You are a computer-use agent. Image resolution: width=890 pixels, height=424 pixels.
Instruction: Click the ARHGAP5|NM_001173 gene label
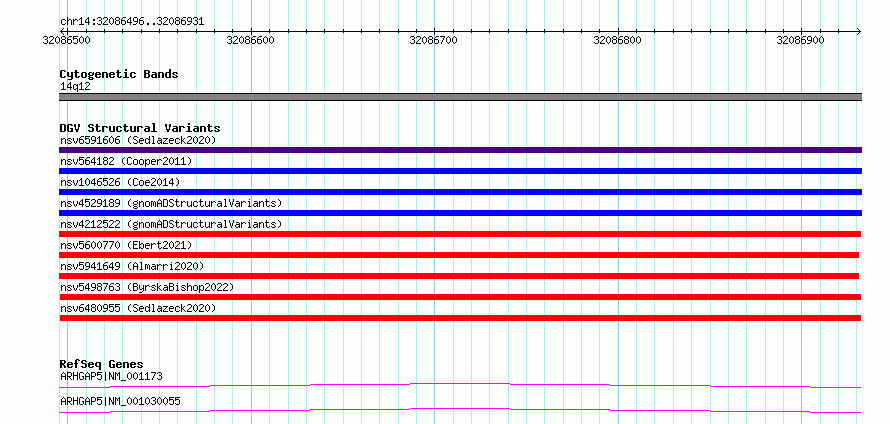click(112, 376)
